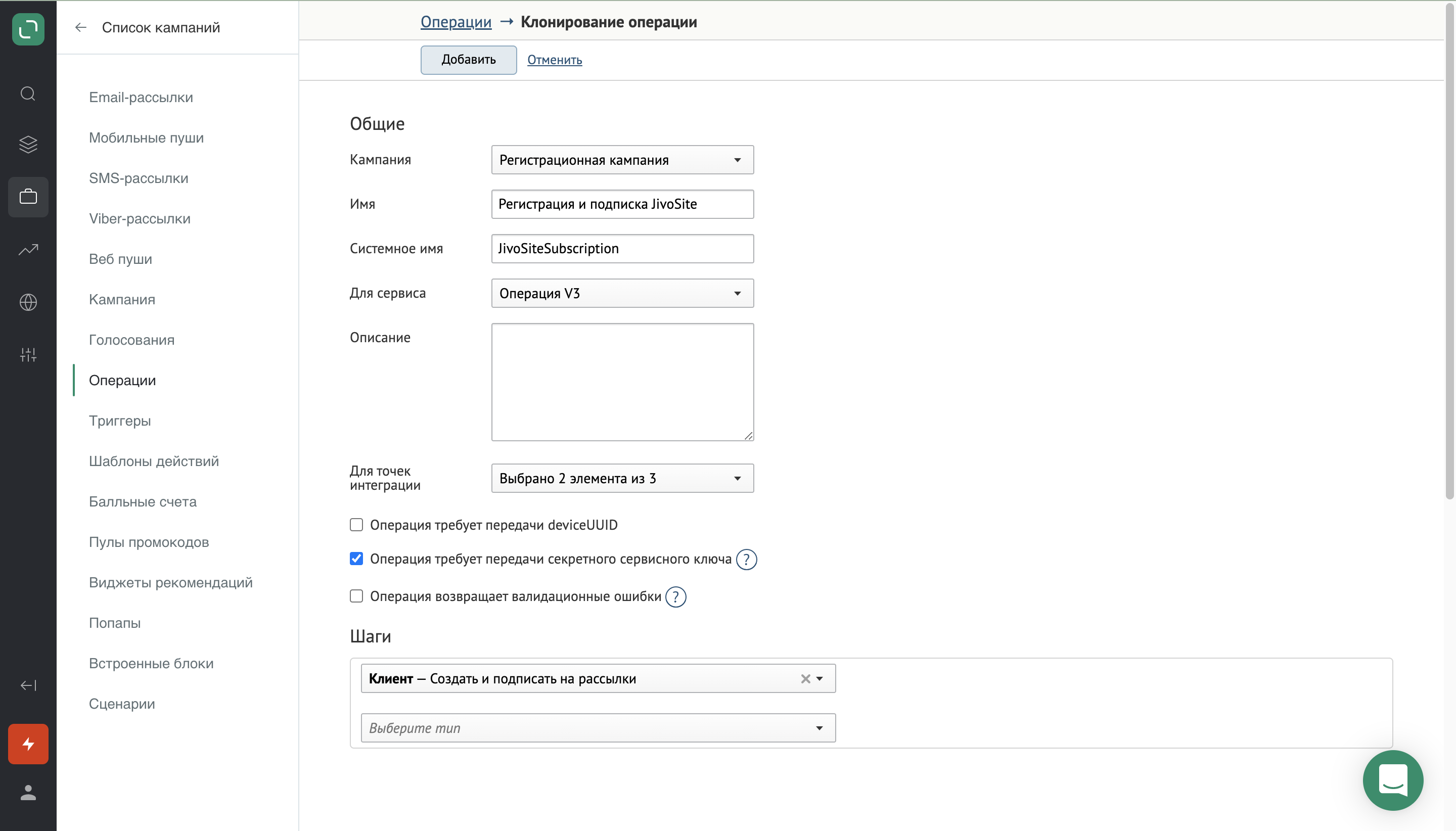Click the globe icon in left rail
Viewport: 1456px width, 831px height.
tap(28, 302)
